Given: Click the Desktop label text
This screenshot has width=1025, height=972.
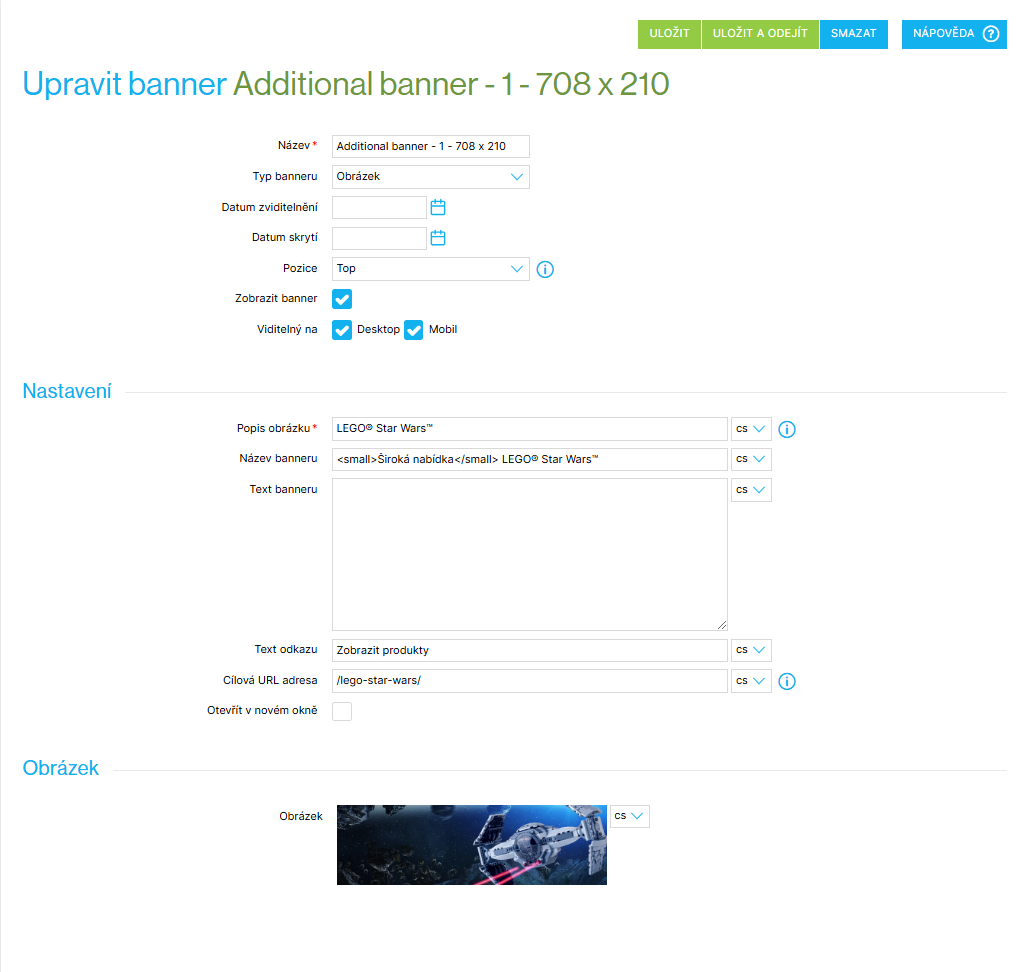Looking at the screenshot, I should [x=378, y=329].
